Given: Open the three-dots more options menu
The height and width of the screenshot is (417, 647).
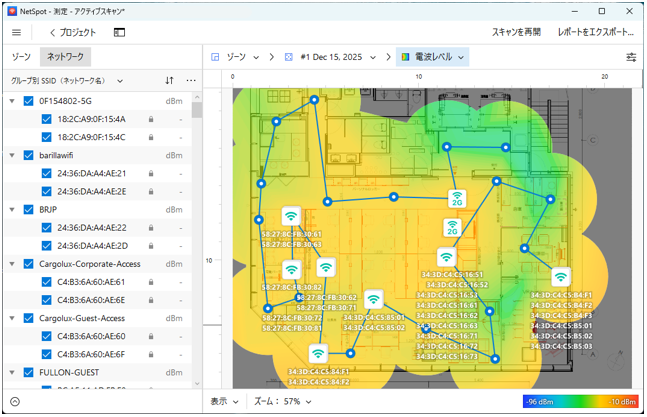Looking at the screenshot, I should (190, 80).
